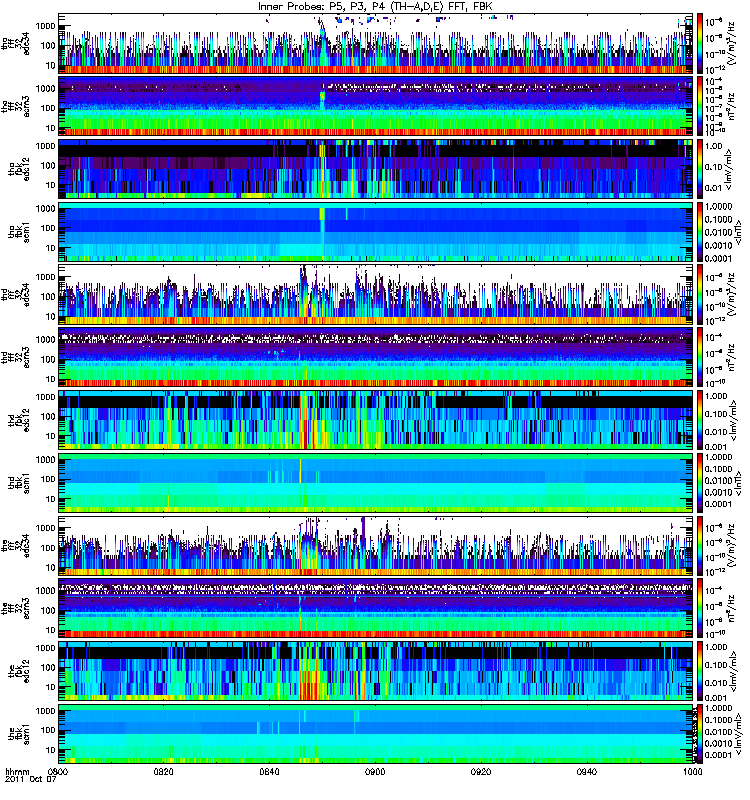The image size is (750, 800).
Task: Click the color bar beside tha scm3 panel
Action: pos(699,106)
